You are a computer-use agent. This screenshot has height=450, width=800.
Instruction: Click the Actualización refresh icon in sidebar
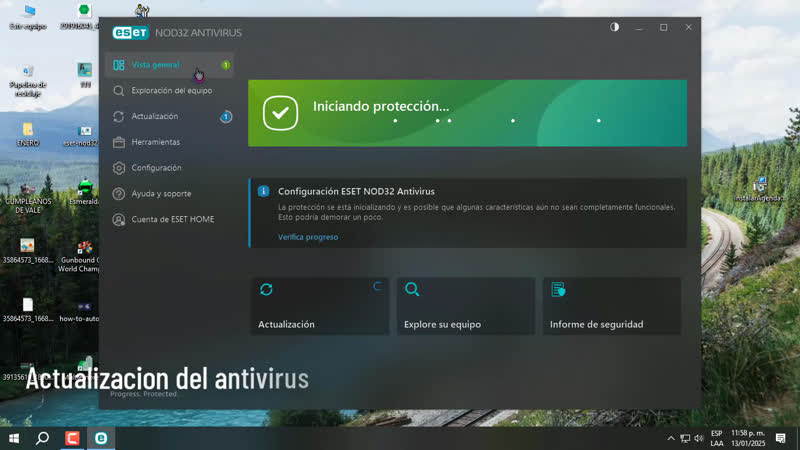119,116
